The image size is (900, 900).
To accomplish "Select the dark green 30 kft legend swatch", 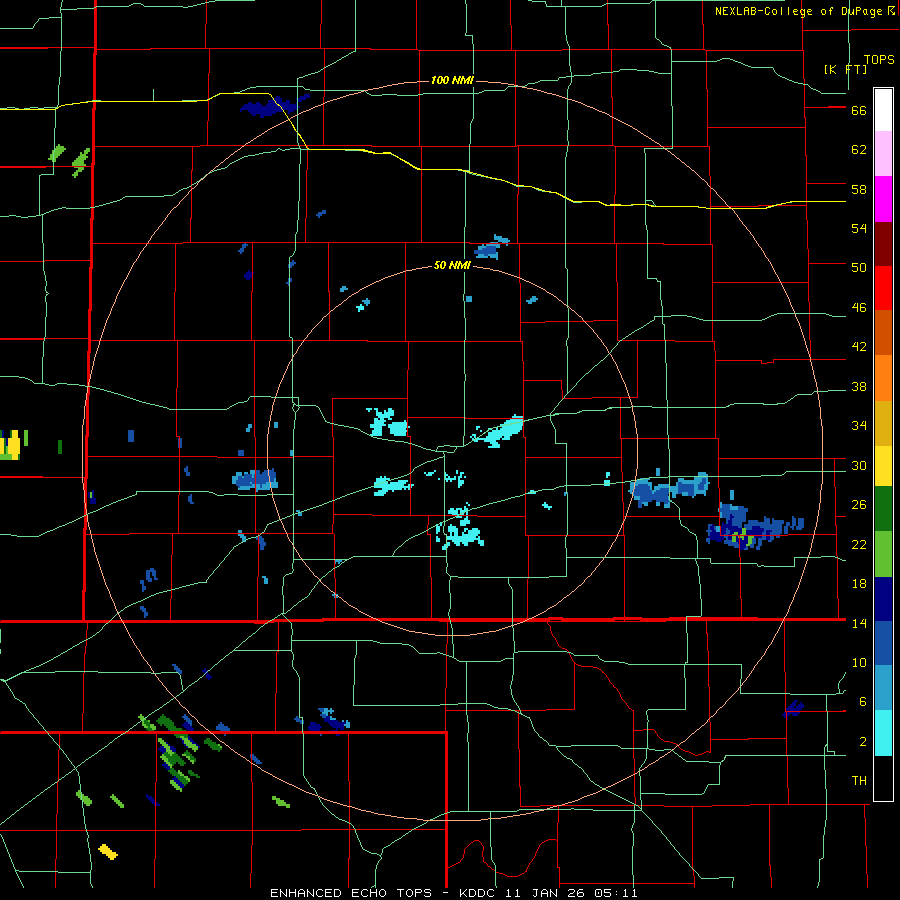I will pos(883,509).
